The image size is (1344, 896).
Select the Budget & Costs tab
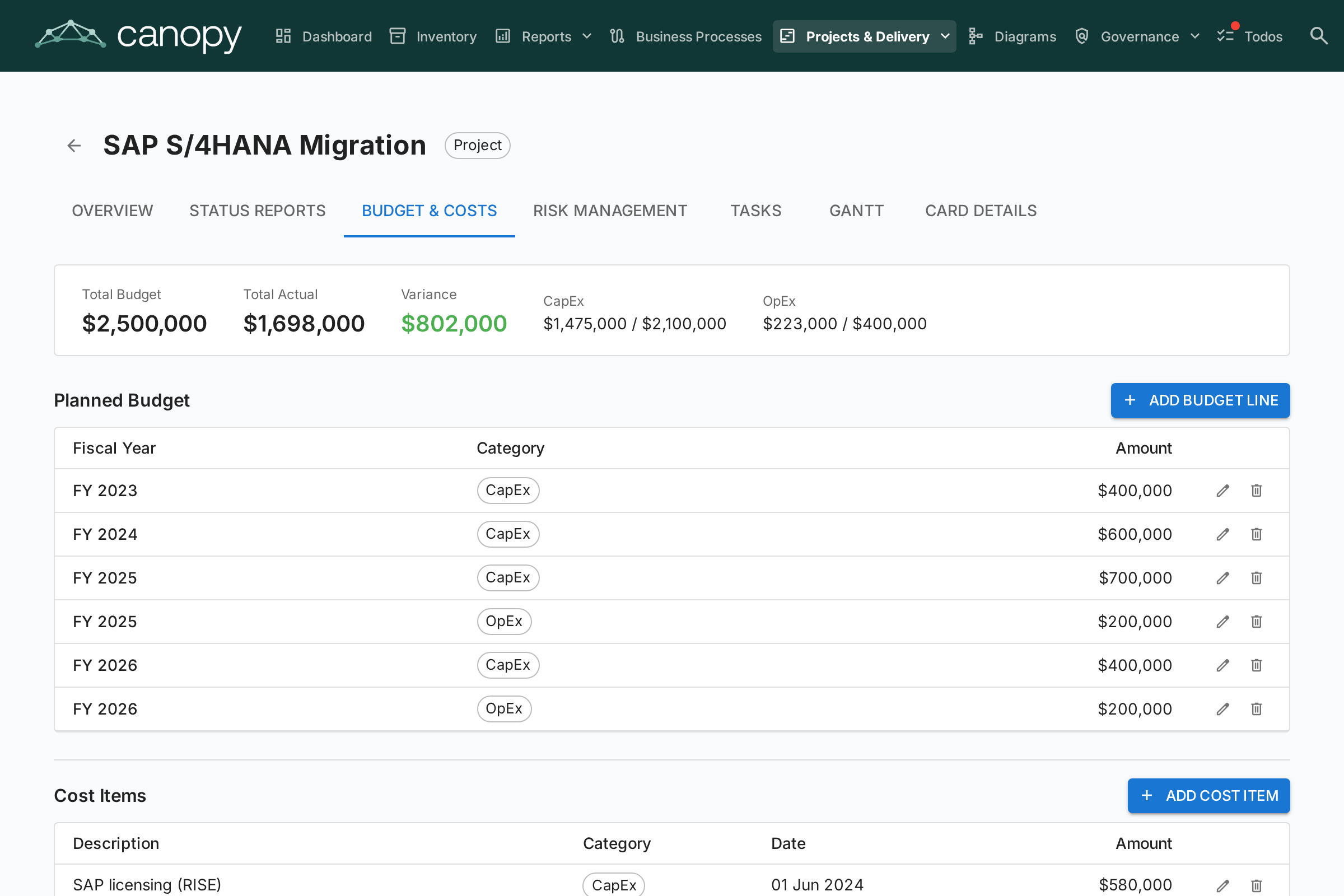click(x=429, y=211)
